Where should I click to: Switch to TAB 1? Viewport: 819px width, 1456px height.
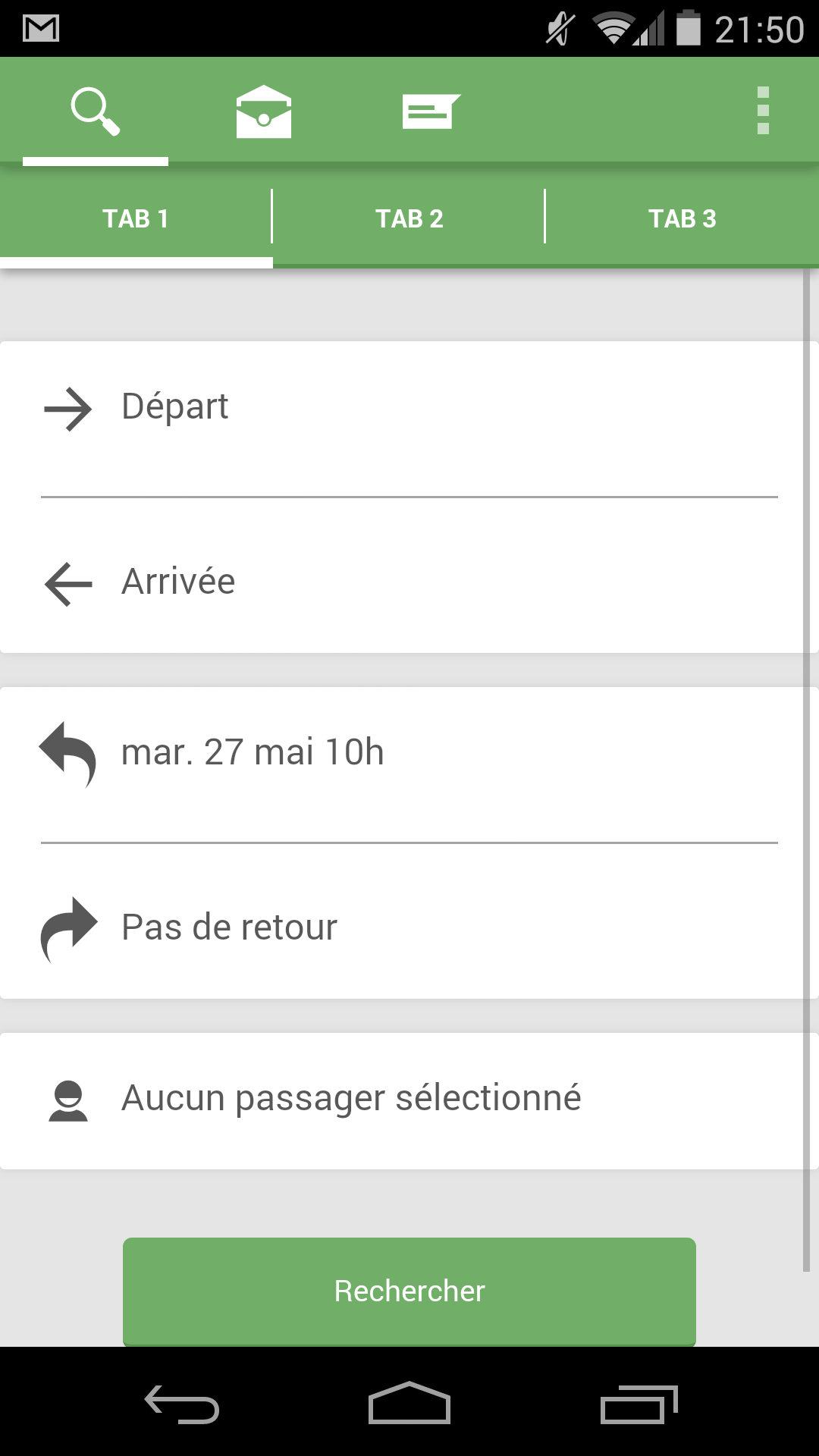click(x=136, y=219)
